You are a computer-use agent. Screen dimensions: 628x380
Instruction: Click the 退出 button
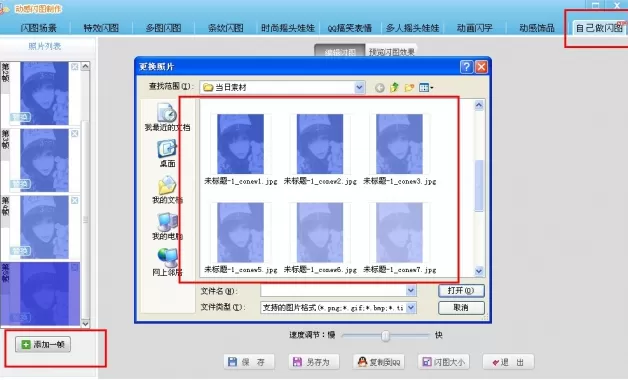pos(508,362)
